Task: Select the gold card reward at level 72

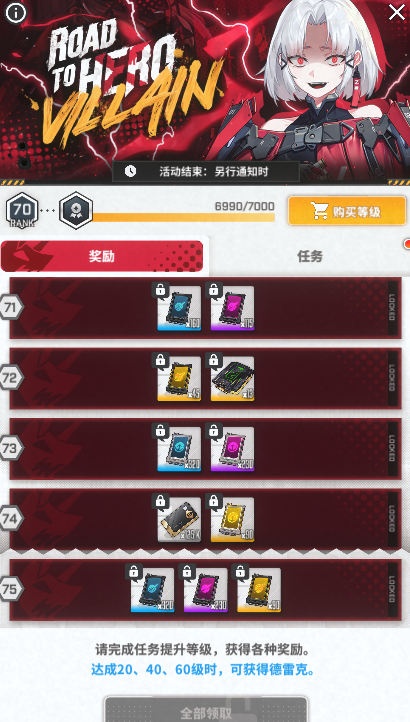Action: 179,378
